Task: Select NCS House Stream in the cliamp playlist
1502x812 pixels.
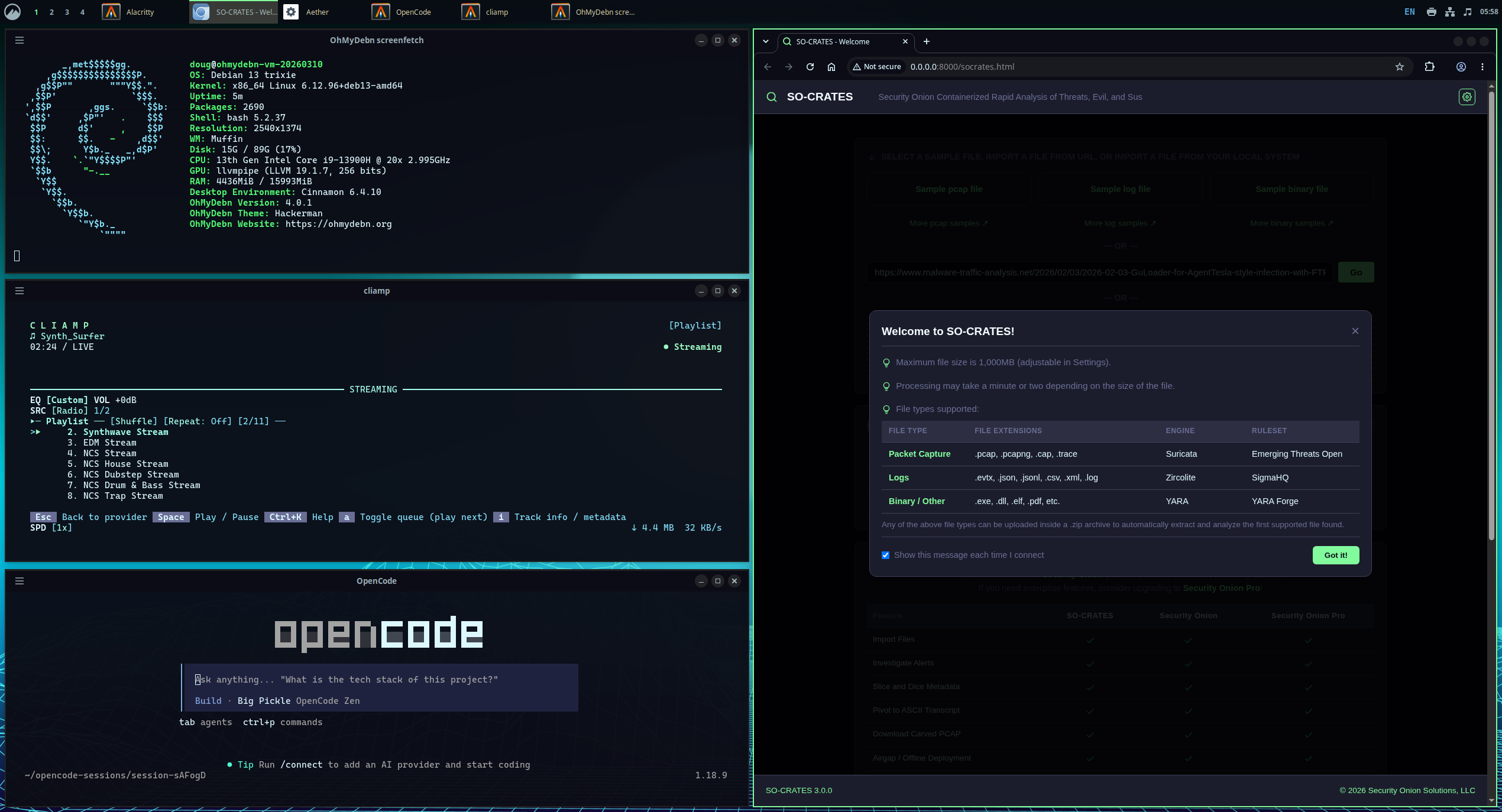Action: 118,464
